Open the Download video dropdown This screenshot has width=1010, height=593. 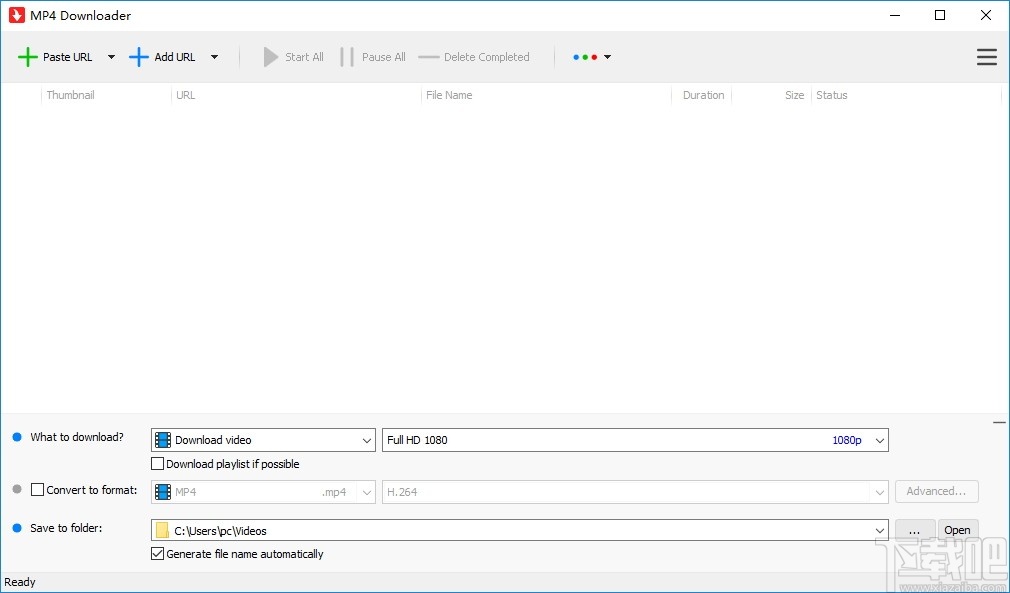365,440
